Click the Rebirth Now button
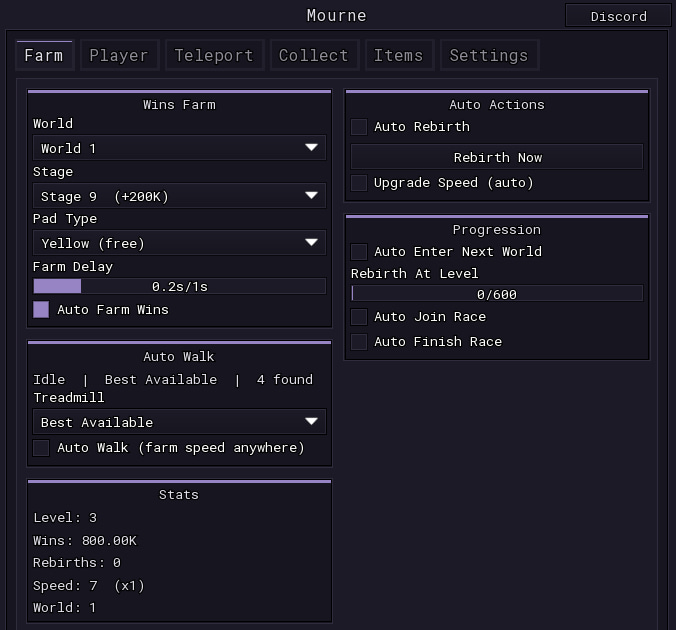The width and height of the screenshot is (676, 630). pyautogui.click(x=497, y=157)
